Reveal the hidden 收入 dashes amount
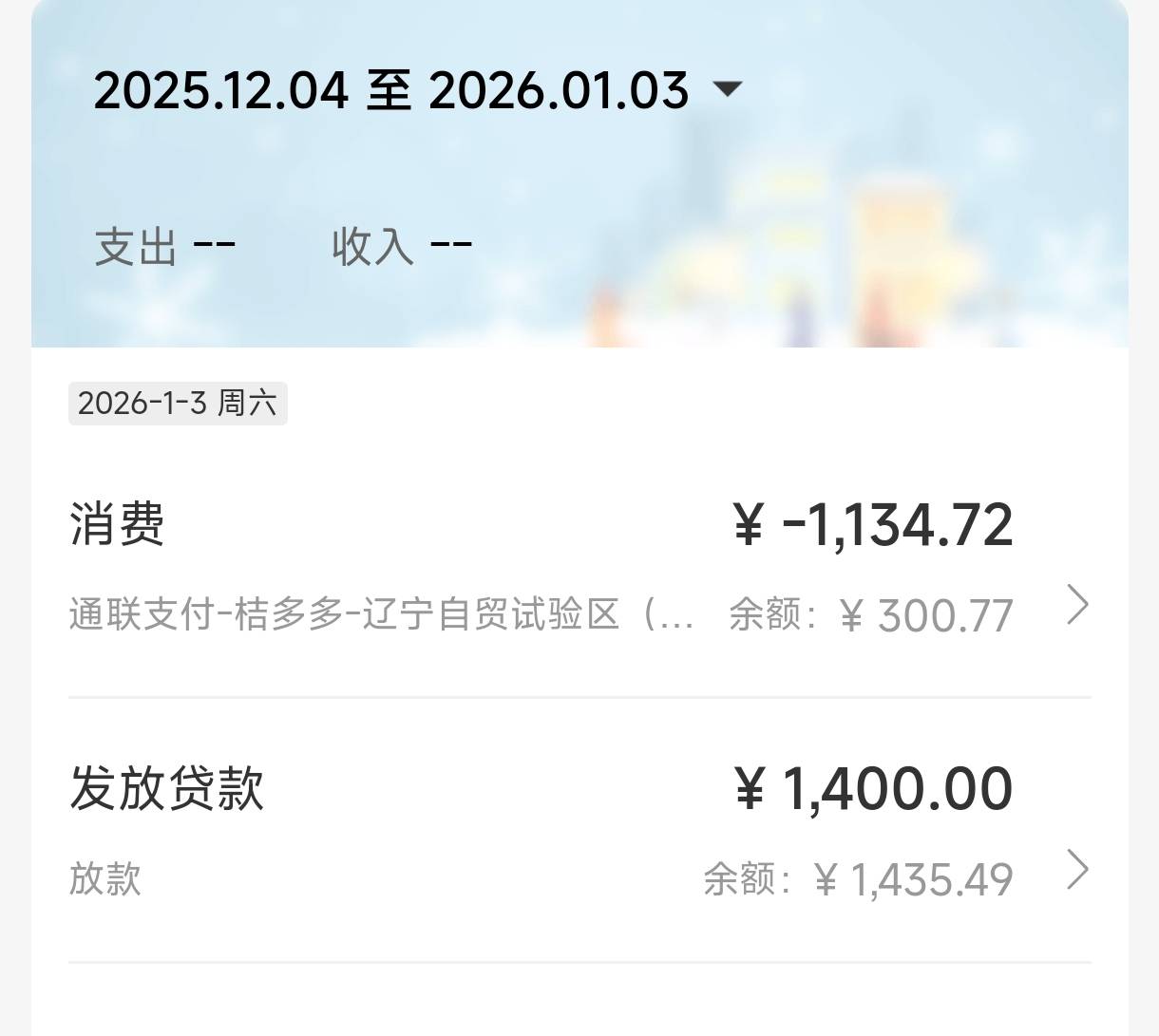This screenshot has width=1159, height=1036. point(451,246)
